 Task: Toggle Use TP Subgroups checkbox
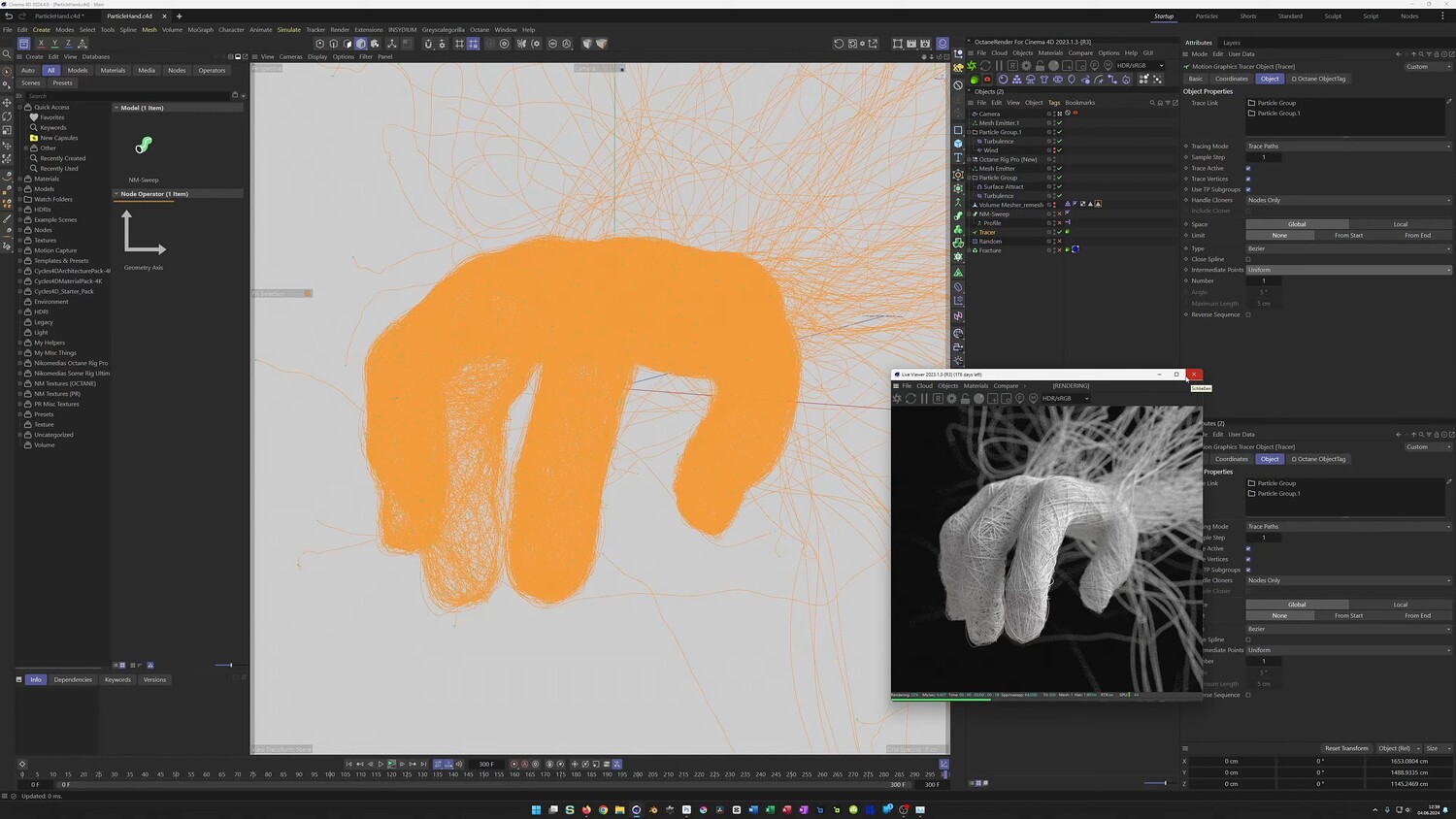coord(1248,189)
